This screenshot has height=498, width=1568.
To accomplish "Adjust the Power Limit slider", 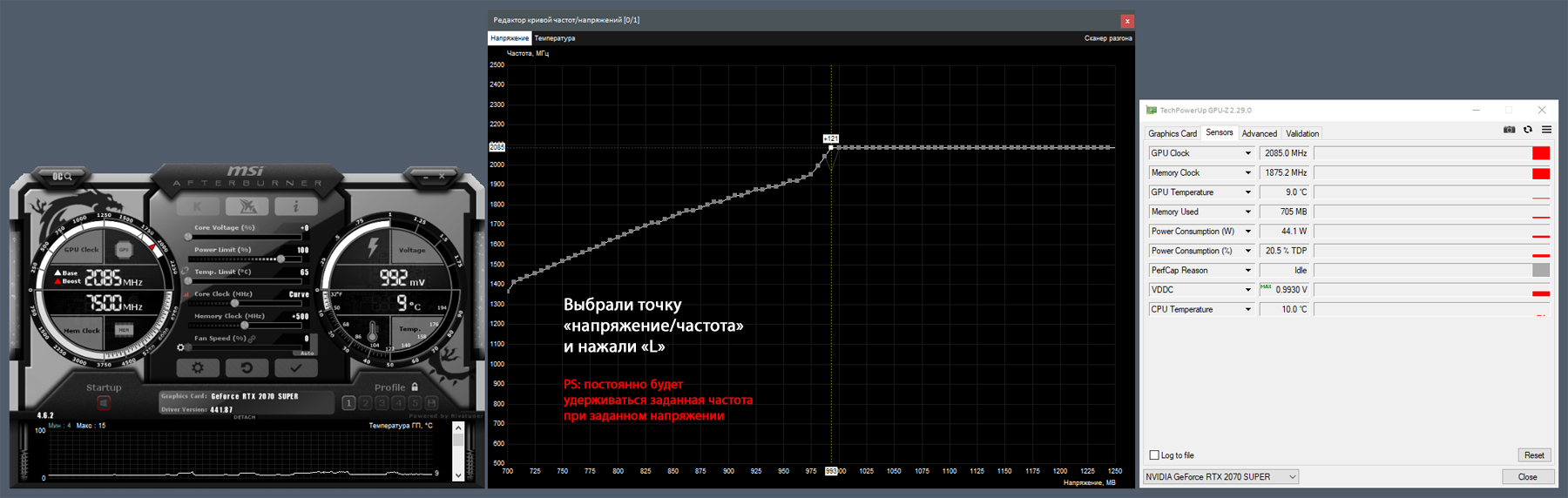I will click(x=244, y=259).
